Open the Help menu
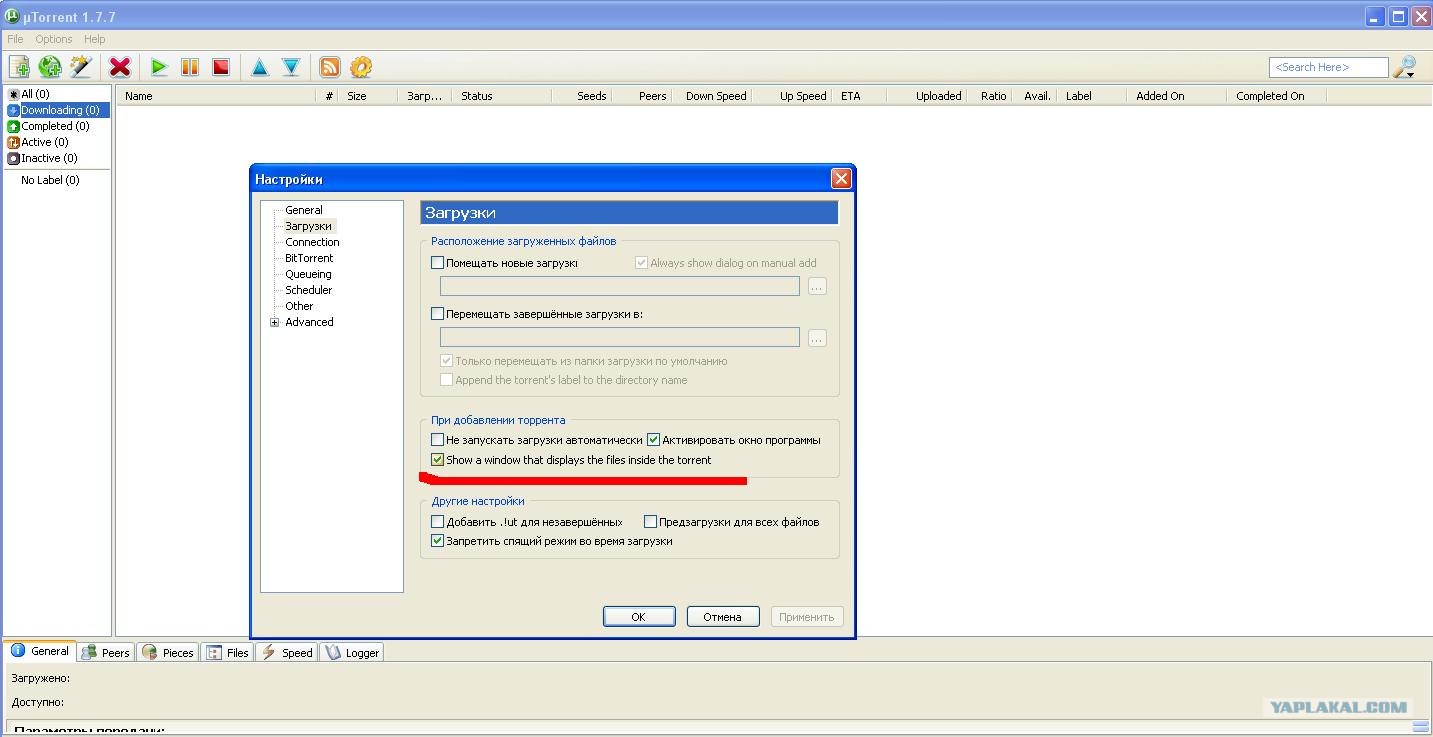 click(x=95, y=39)
